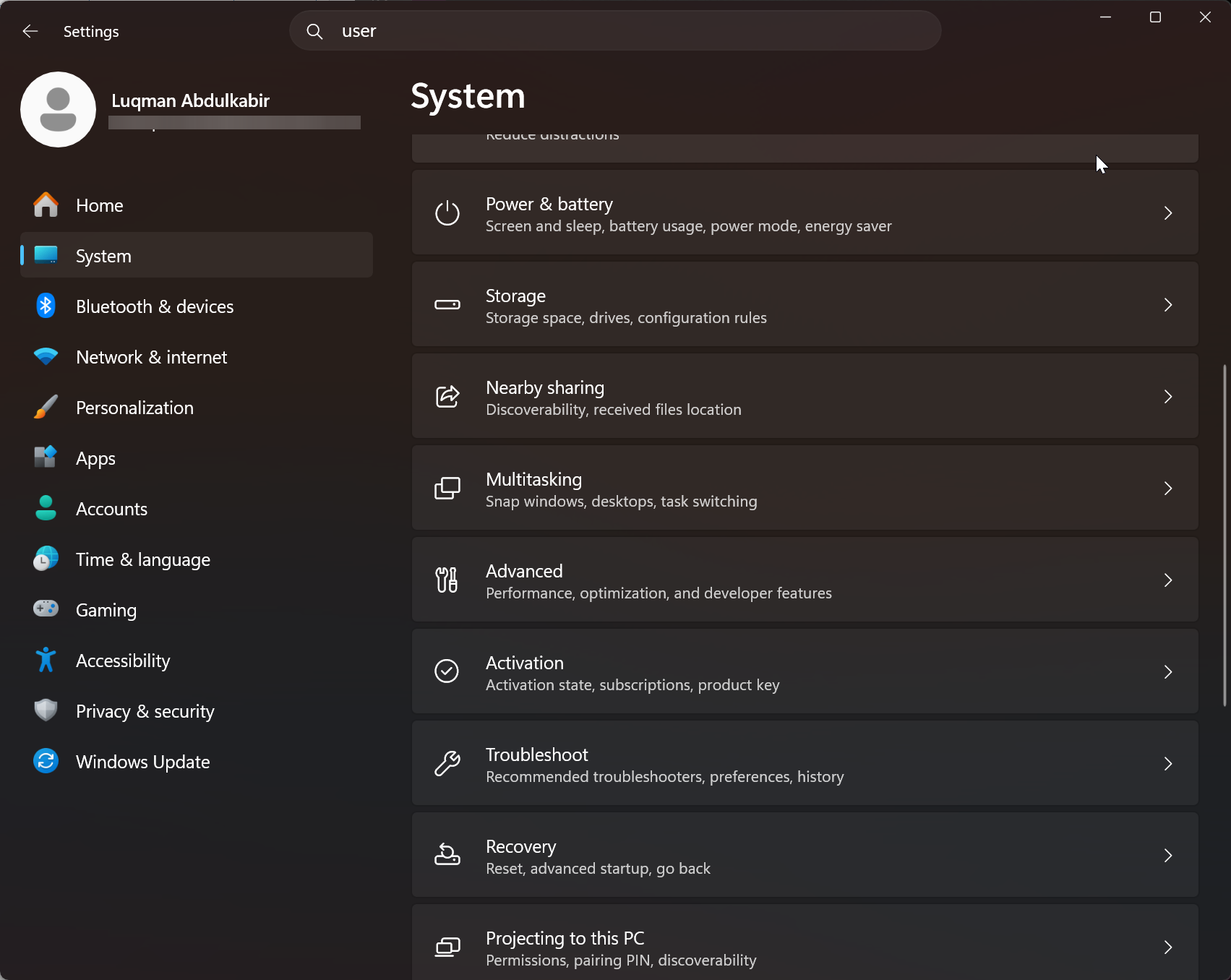Screen dimensions: 1231x980
Task: Click the Bluetooth icon in sidebar
Action: point(46,306)
